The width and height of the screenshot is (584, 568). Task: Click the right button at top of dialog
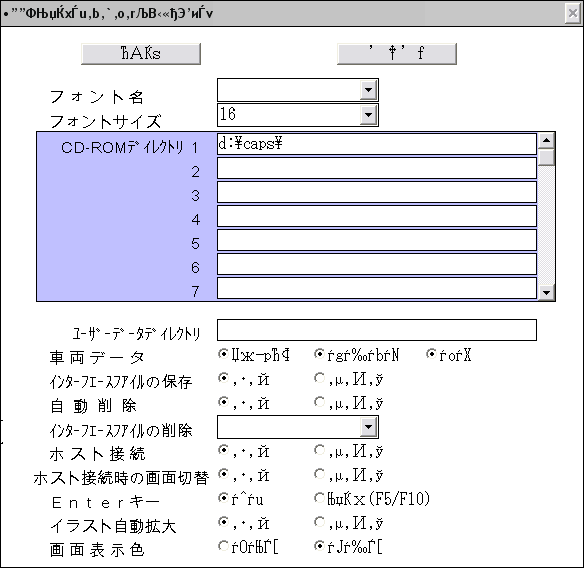pyautogui.click(x=397, y=54)
